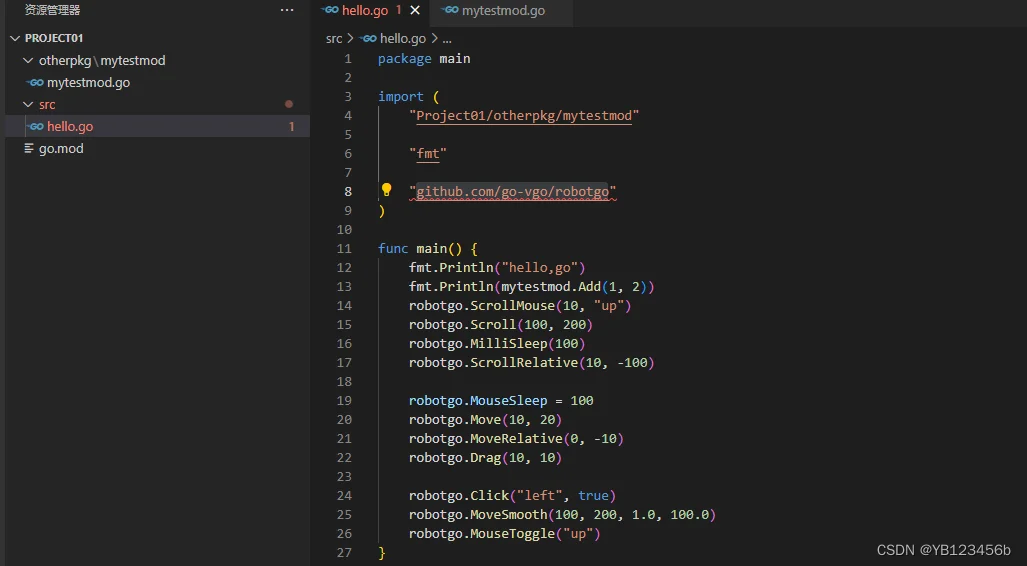
Task: Click robotgo.MoveRelative(0, -10) line
Action: pyautogui.click(x=516, y=438)
